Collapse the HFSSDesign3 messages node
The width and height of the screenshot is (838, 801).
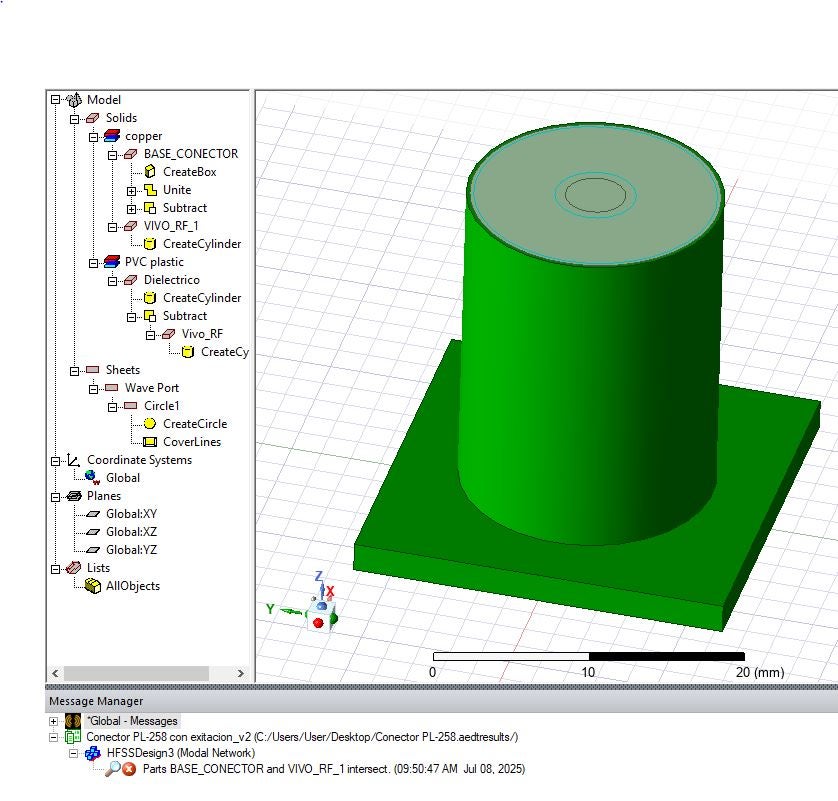[73, 753]
